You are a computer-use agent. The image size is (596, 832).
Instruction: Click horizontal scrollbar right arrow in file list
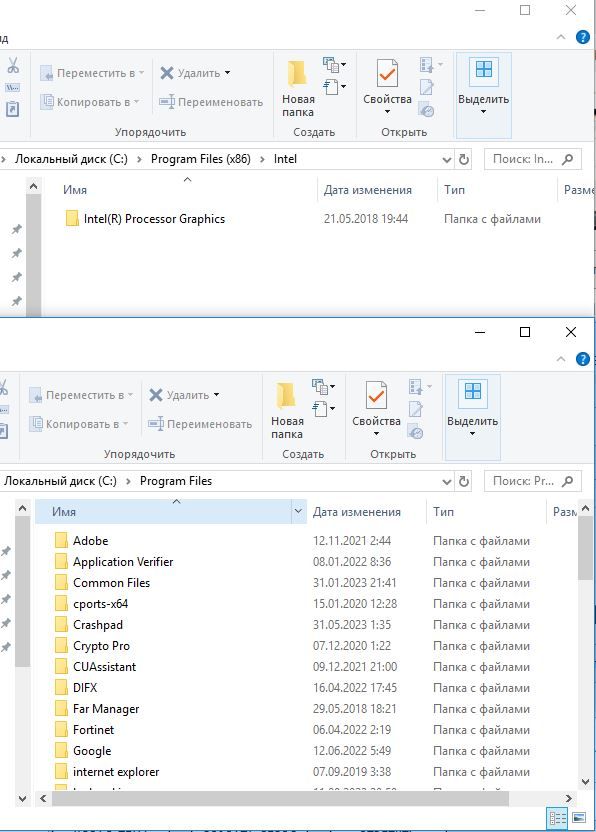point(568,799)
